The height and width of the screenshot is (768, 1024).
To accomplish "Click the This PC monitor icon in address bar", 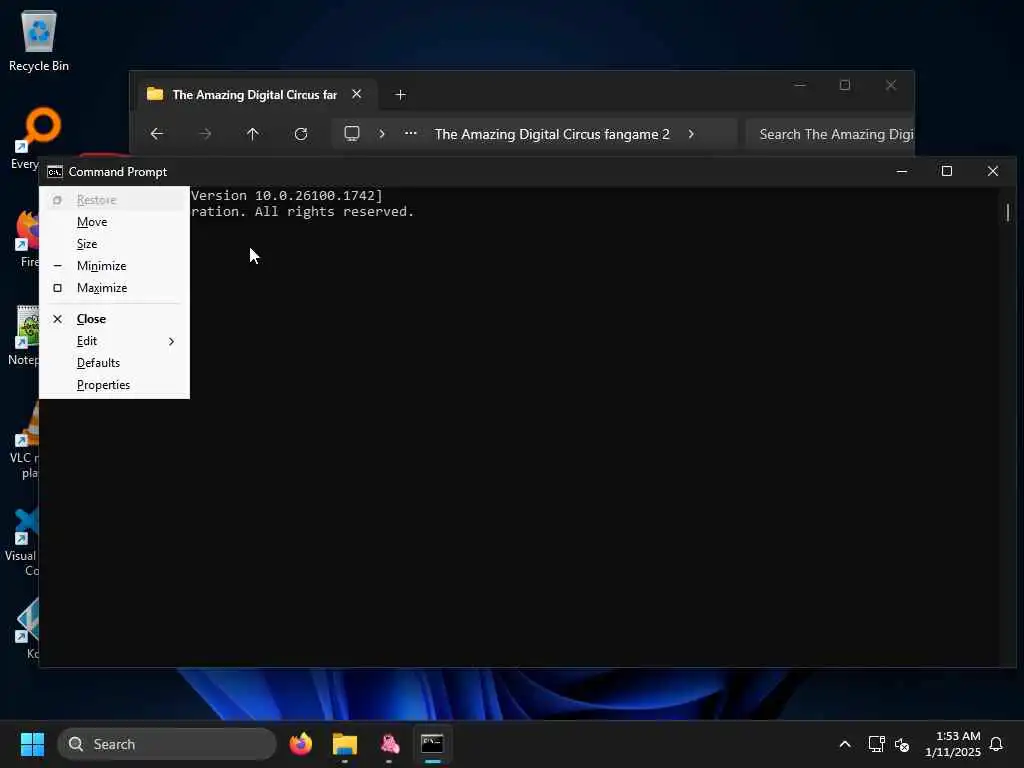I will [x=352, y=134].
